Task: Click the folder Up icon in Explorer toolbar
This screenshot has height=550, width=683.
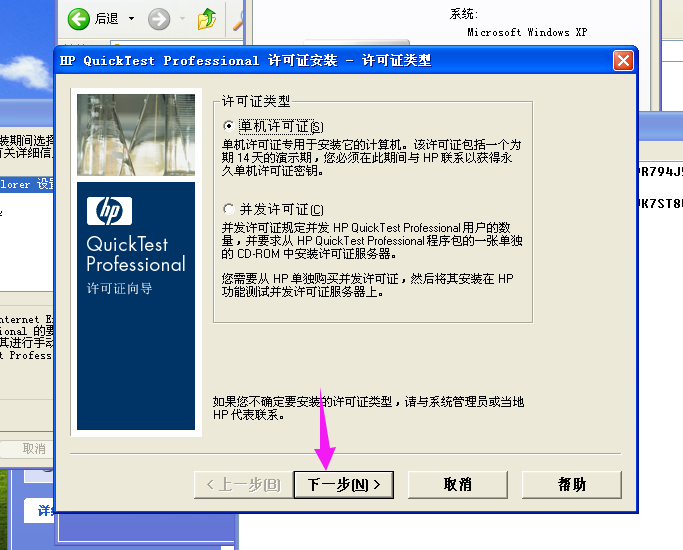Action: pyautogui.click(x=207, y=19)
